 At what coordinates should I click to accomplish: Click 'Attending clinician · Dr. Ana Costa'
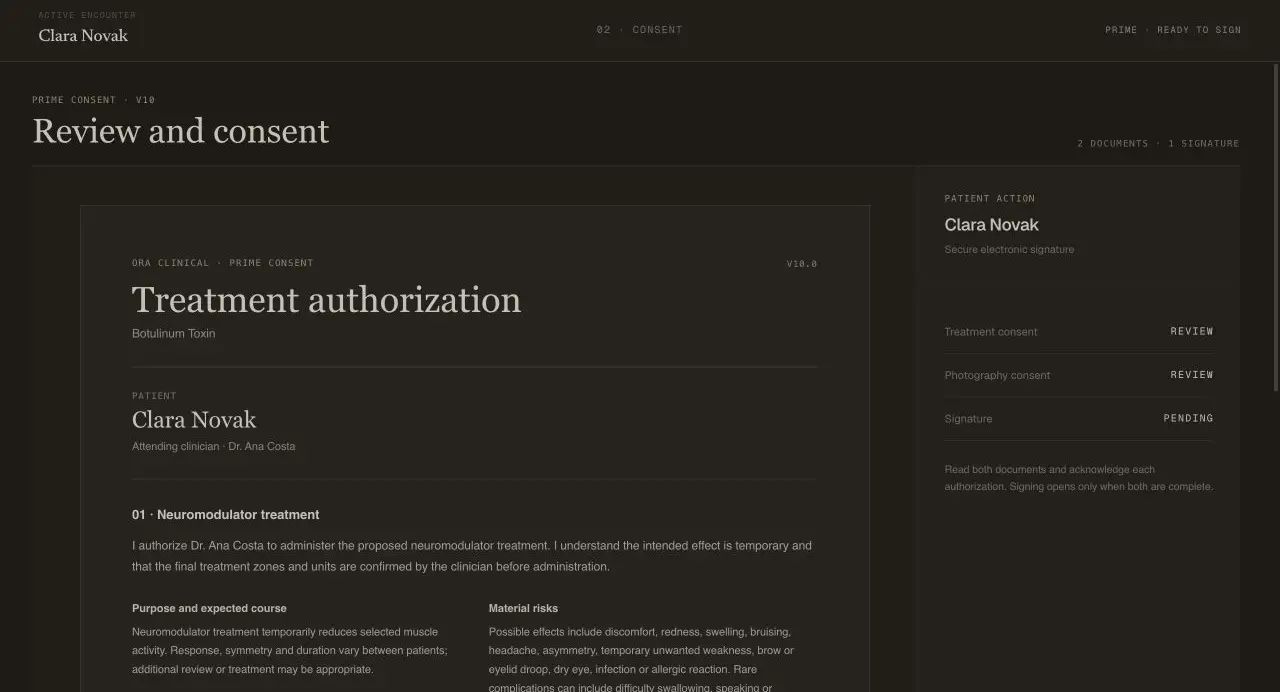click(x=214, y=446)
